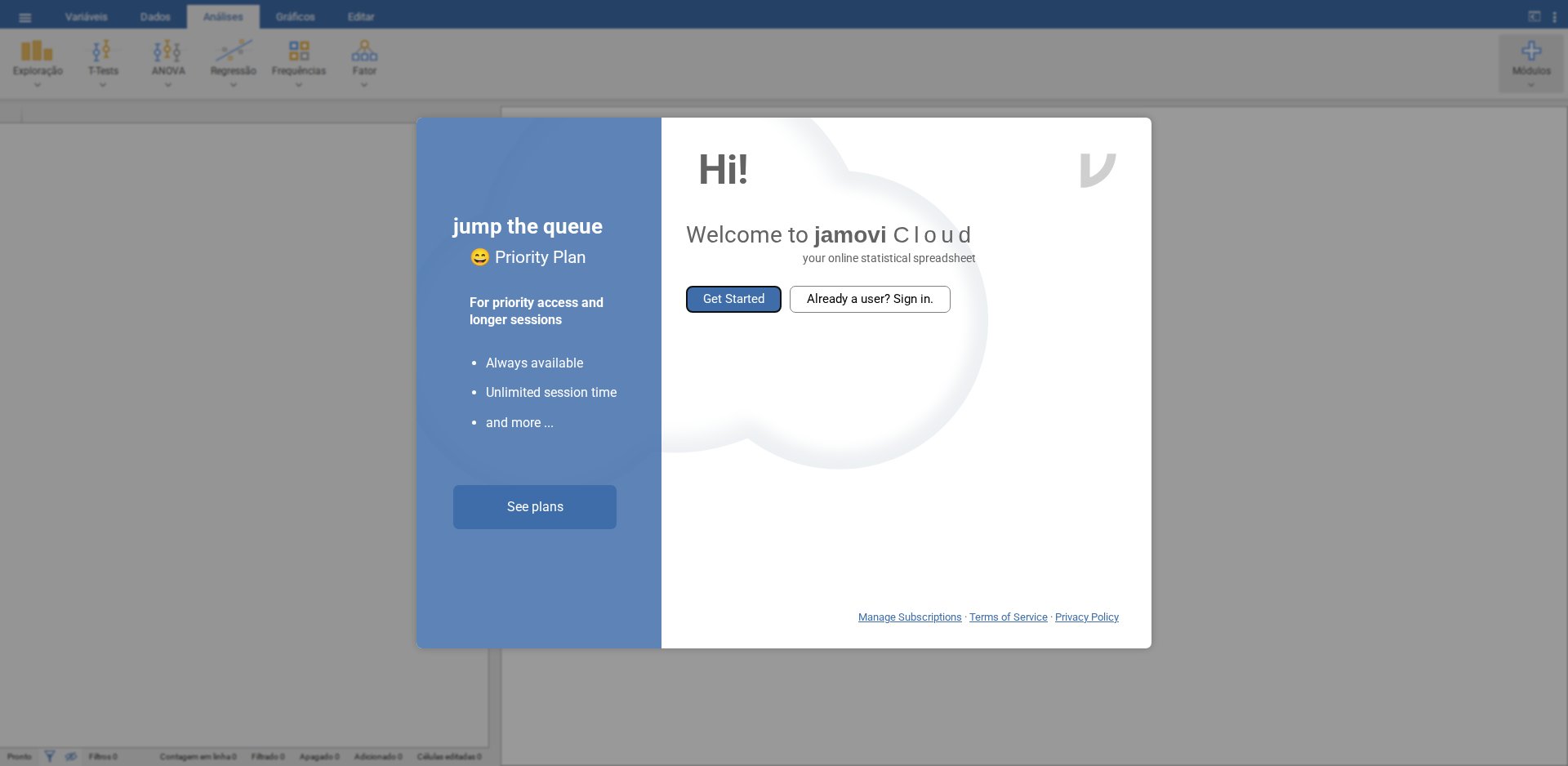
Task: Click 'your online statistical spreadsheet' tagline
Action: 889,258
